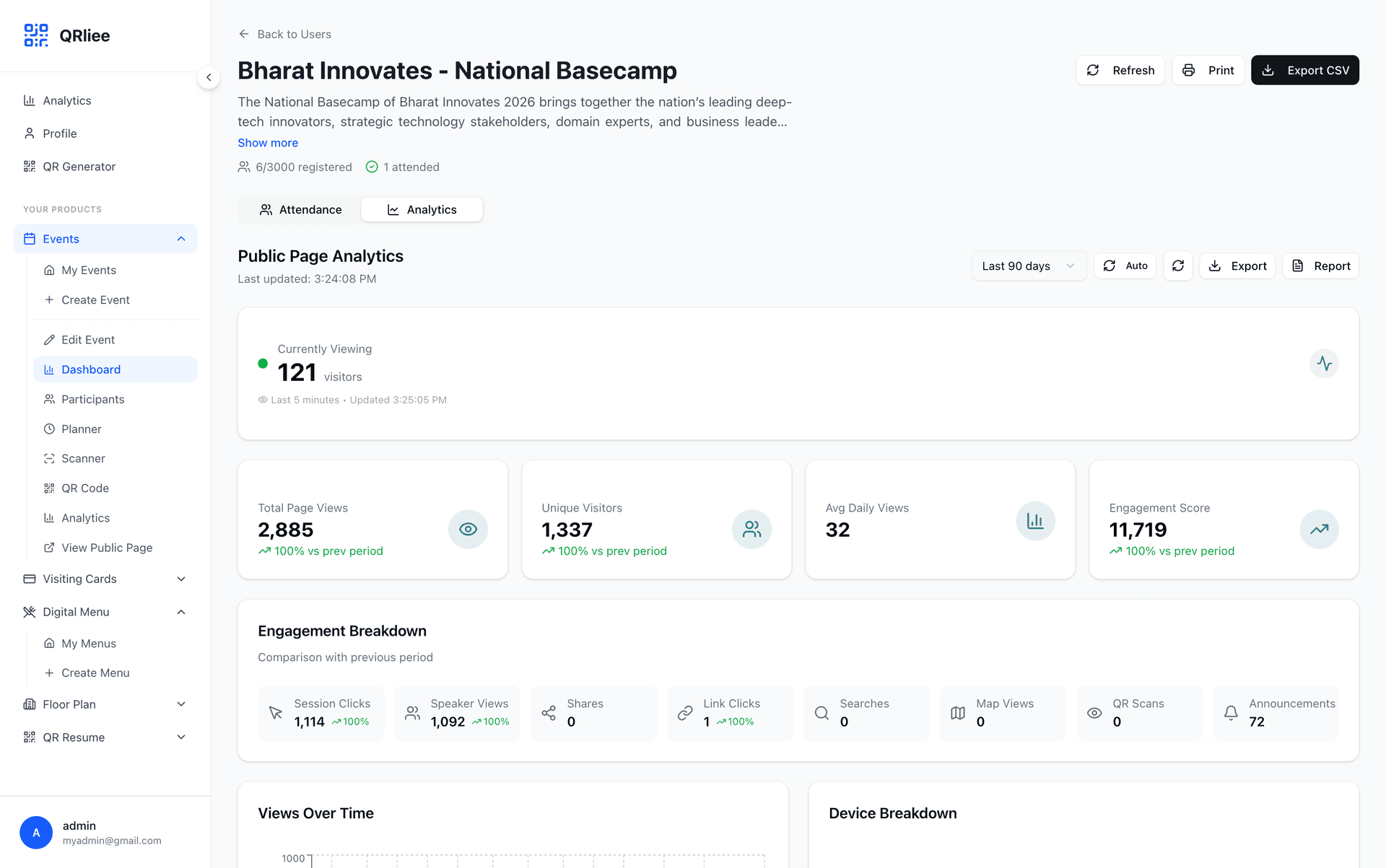This screenshot has width=1386, height=868.
Task: Click the bar chart icon in Avg Daily Views
Action: 1035,521
